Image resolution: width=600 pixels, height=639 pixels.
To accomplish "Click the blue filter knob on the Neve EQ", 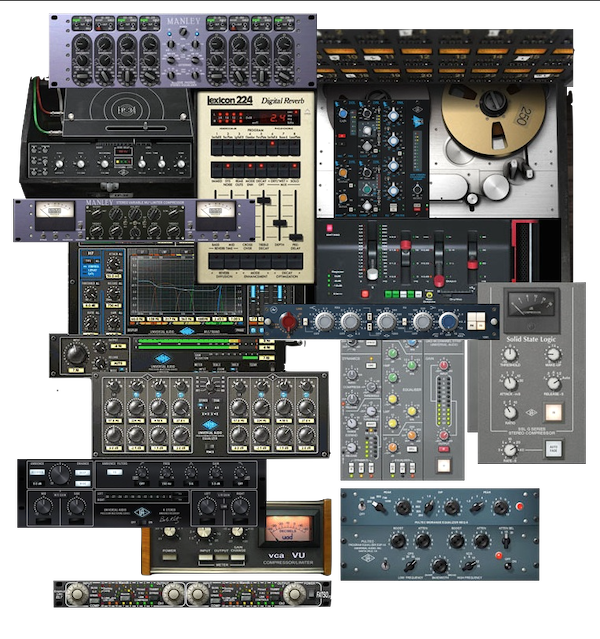I will click(x=448, y=322).
